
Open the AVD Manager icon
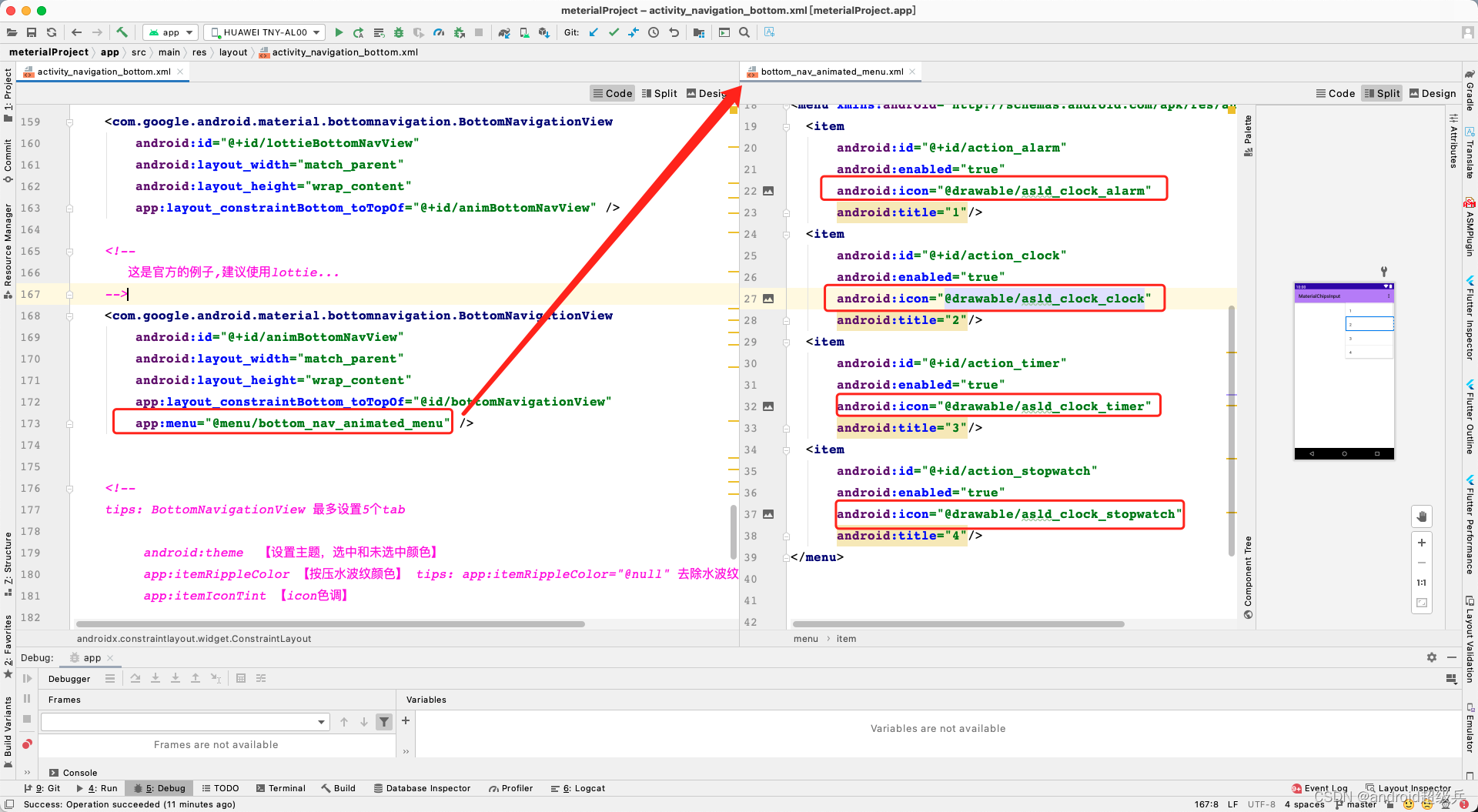pos(524,32)
